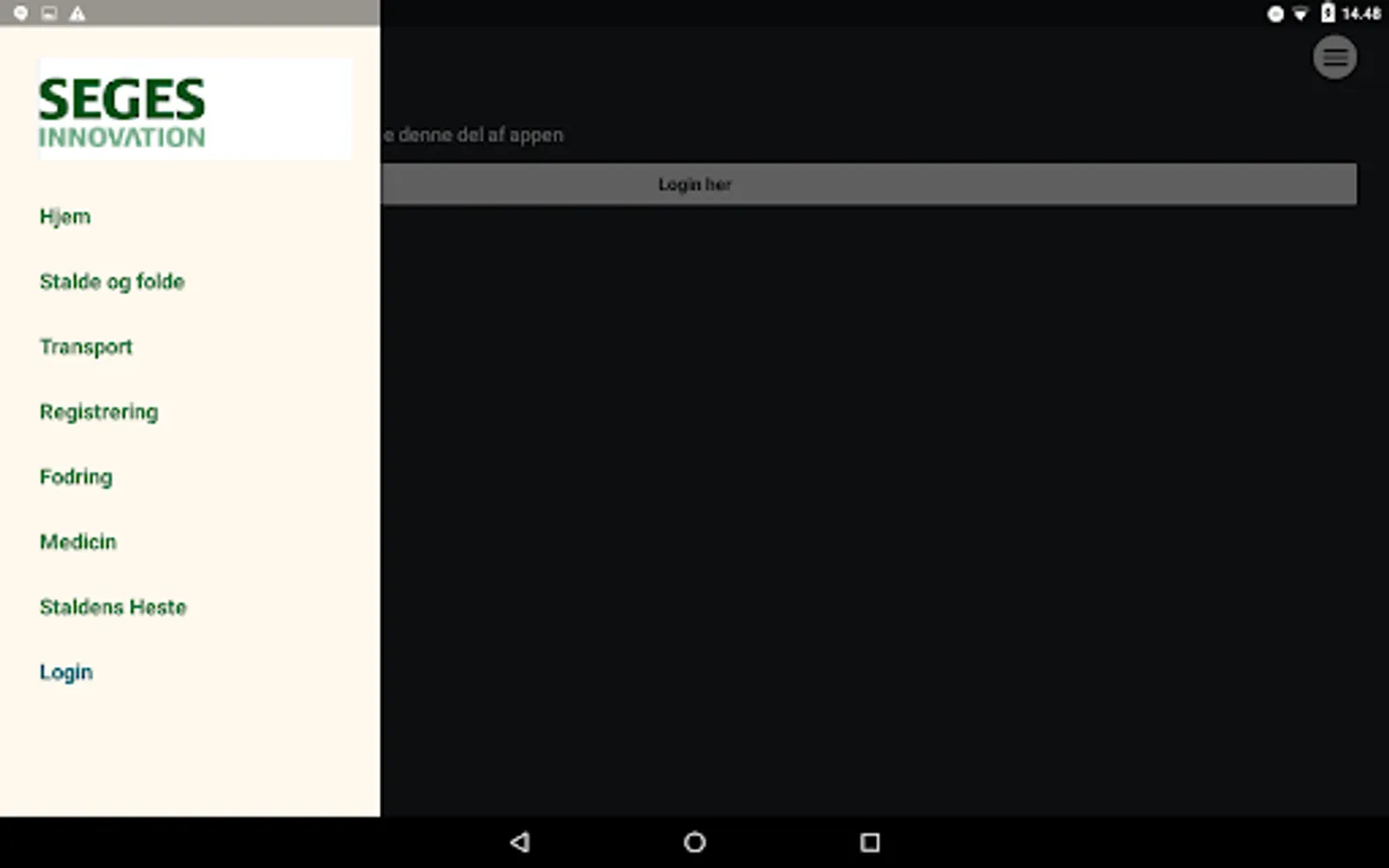
Task: Tap the image notification icon in the status bar
Action: (49, 14)
